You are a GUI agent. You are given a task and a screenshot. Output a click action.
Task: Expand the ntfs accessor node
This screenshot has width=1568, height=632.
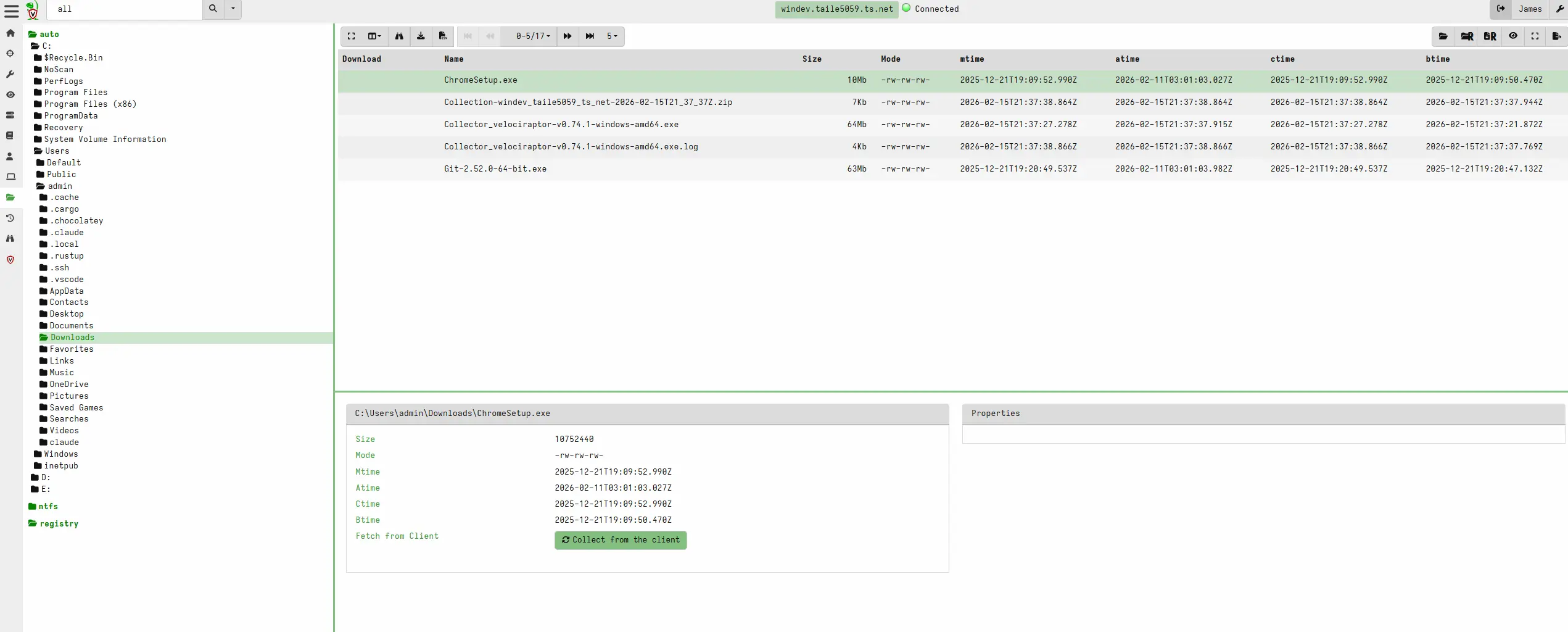click(43, 507)
